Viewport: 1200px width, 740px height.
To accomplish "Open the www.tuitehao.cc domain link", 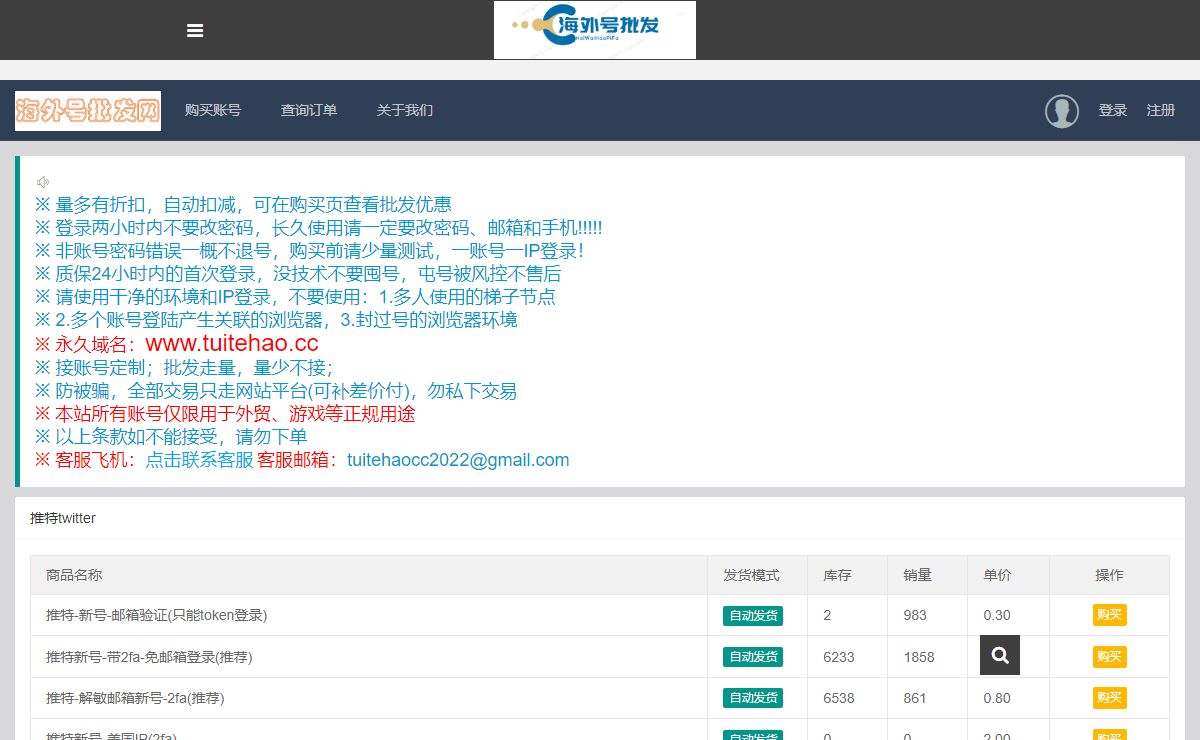I will 232,343.
